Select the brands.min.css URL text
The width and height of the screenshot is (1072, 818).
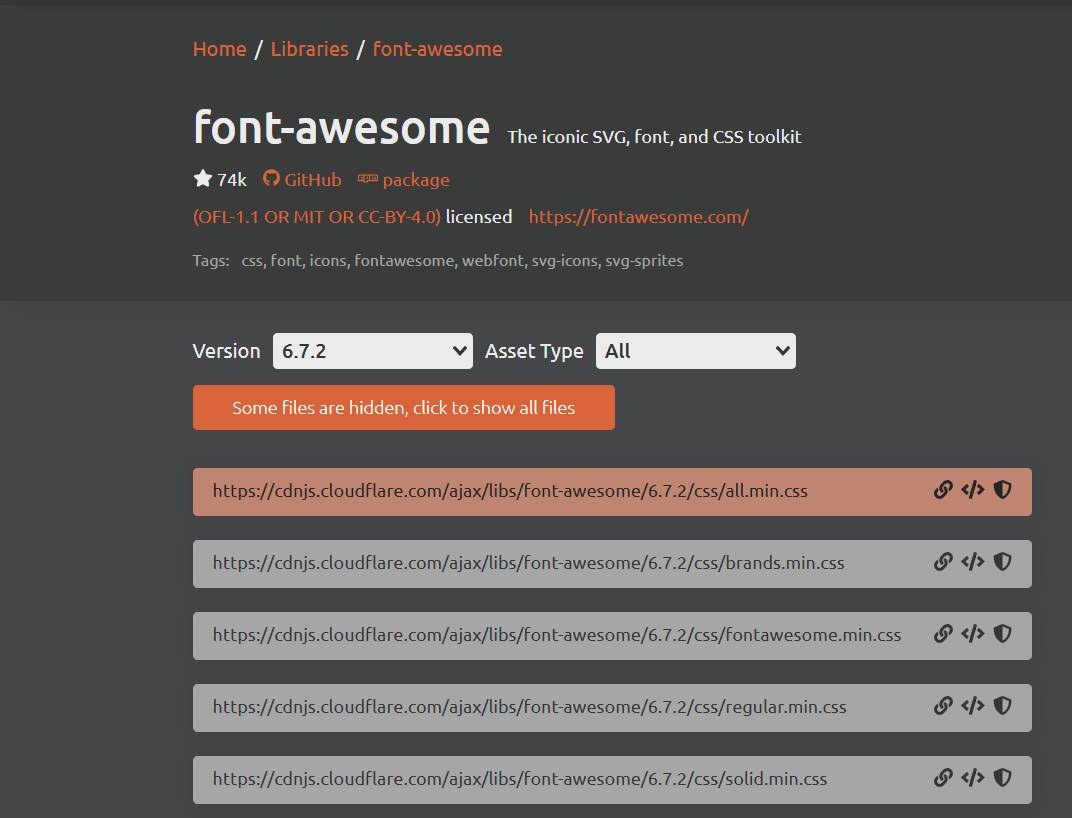[528, 563]
